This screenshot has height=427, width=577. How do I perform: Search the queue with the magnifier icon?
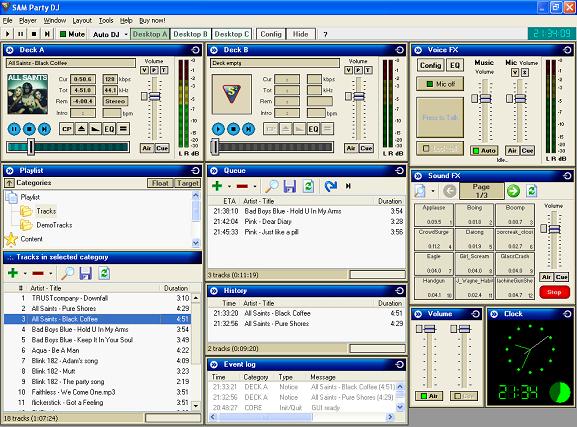point(272,186)
